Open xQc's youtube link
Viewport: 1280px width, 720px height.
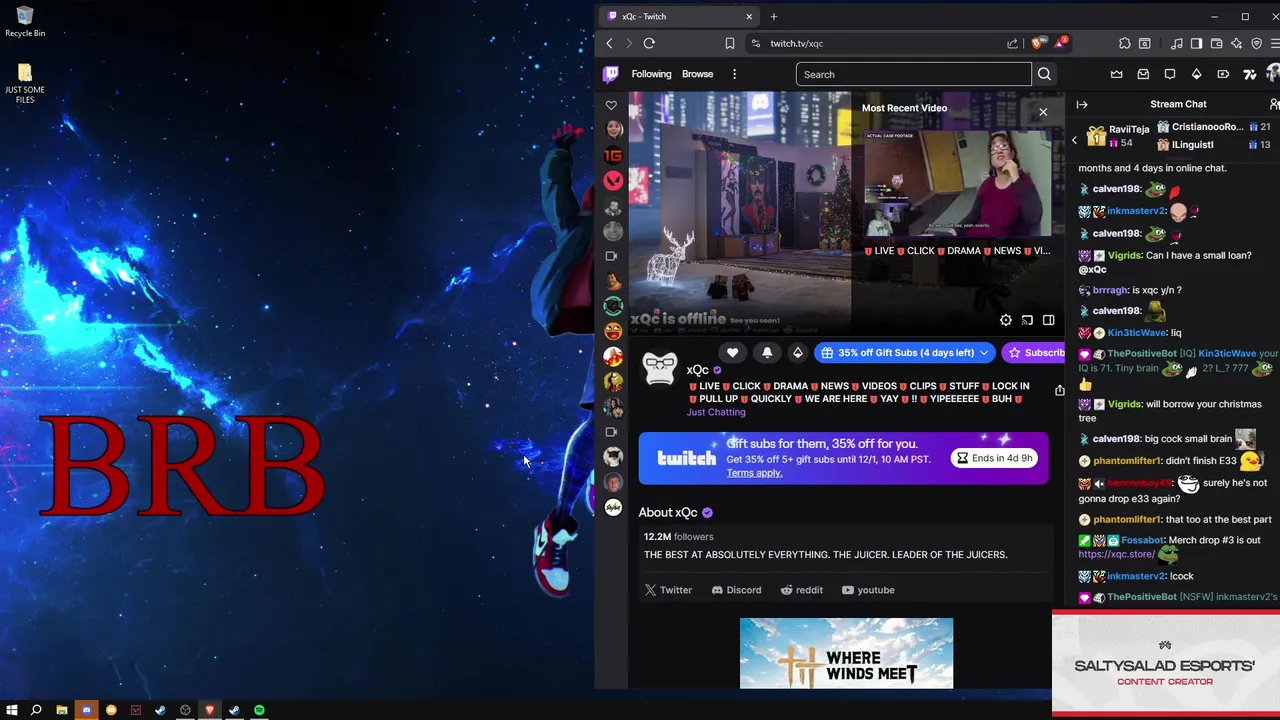868,590
